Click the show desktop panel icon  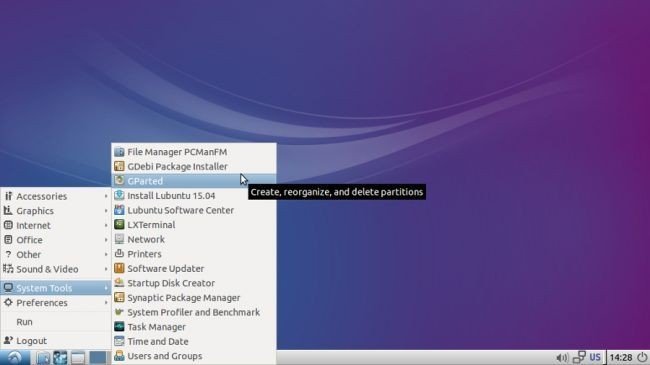tap(78, 358)
